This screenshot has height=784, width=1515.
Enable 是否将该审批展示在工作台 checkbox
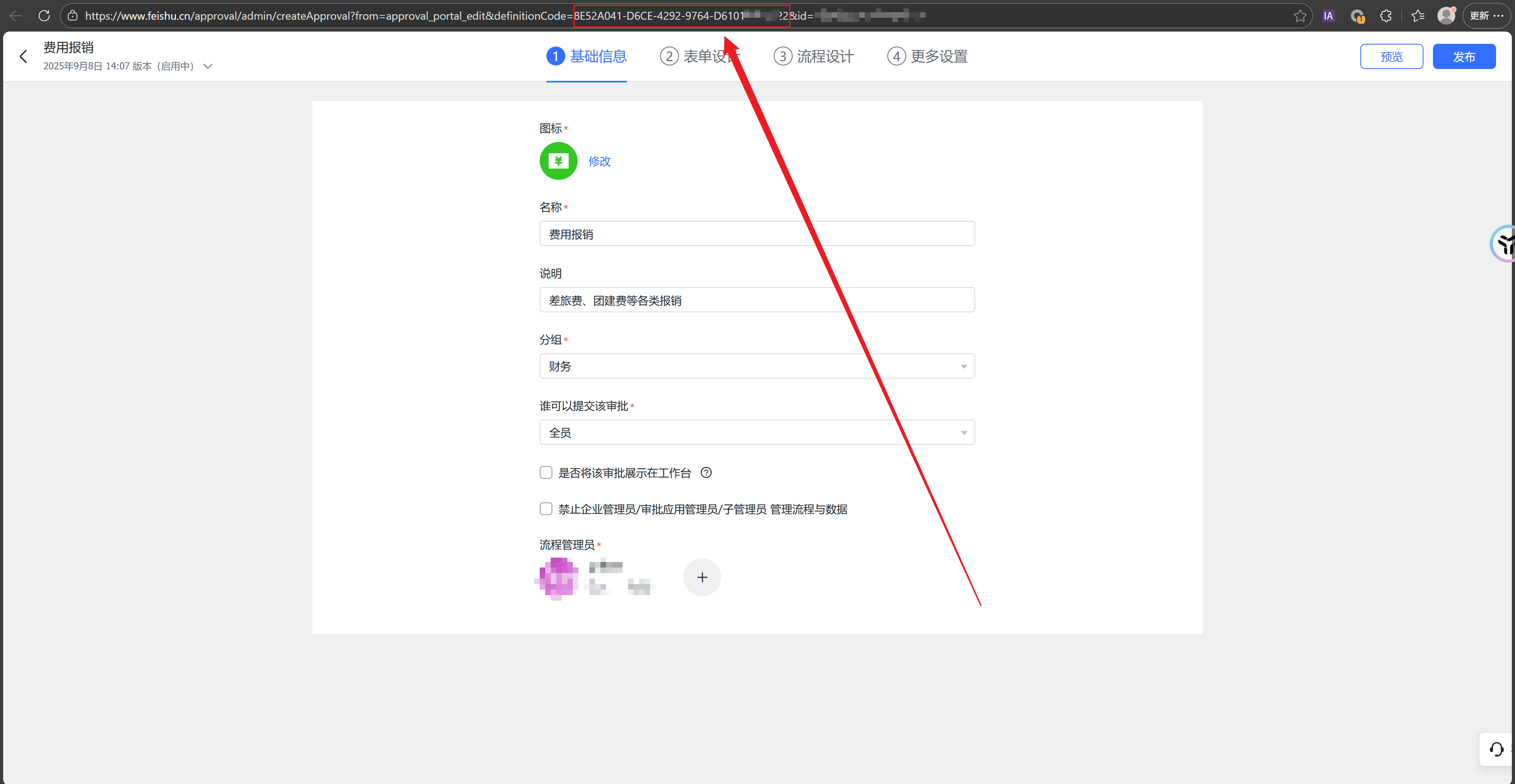(x=546, y=472)
